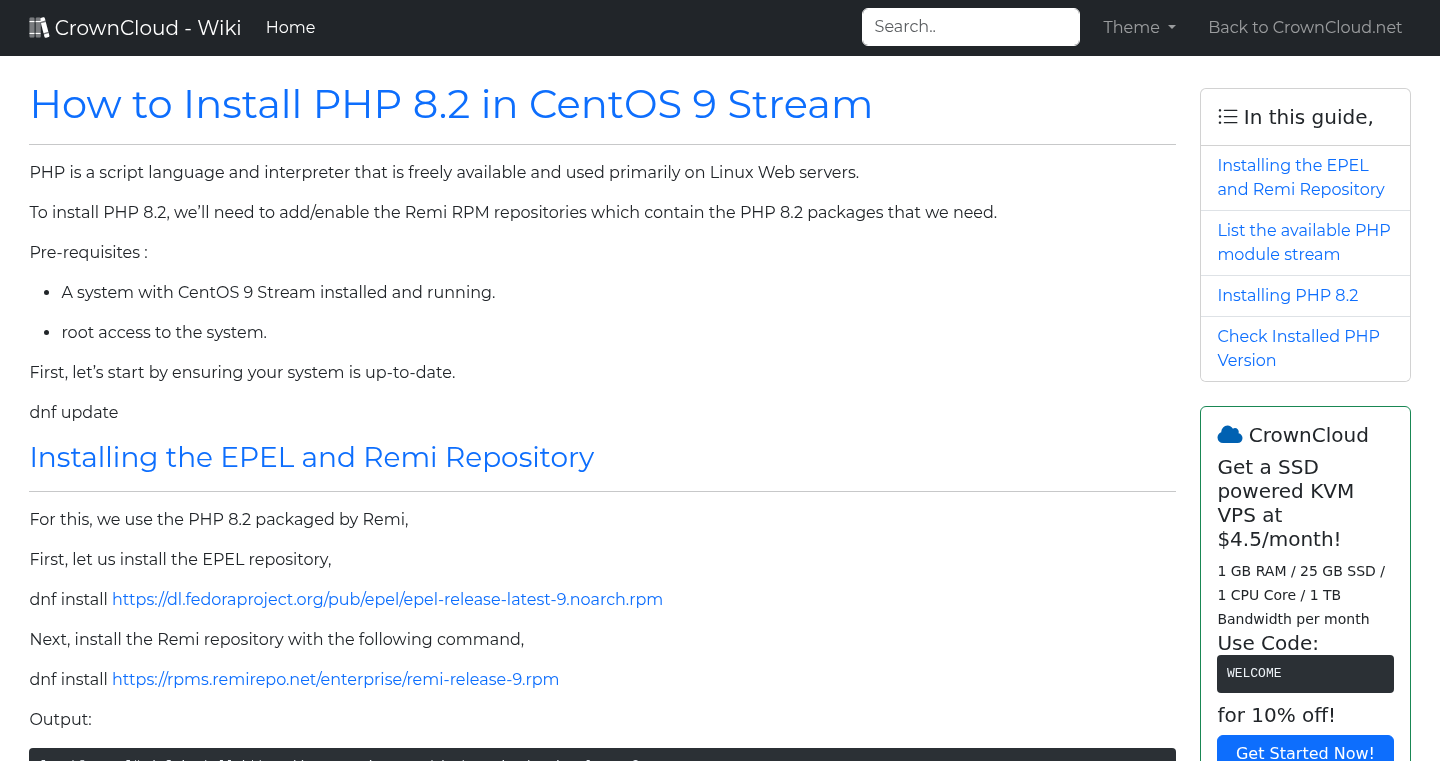The image size is (1440, 761).
Task: Open the 'Installing PHP 8.2' guide section
Action: coord(1288,295)
